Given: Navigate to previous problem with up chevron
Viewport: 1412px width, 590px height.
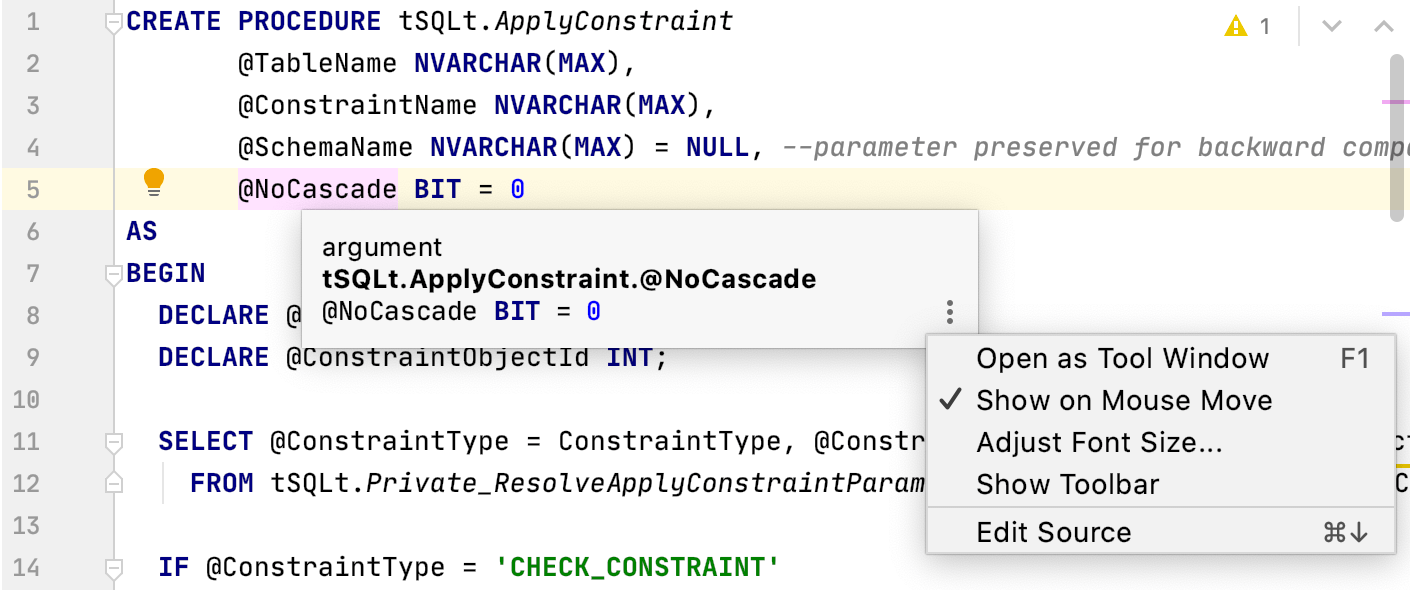Looking at the screenshot, I should coord(1384,27).
